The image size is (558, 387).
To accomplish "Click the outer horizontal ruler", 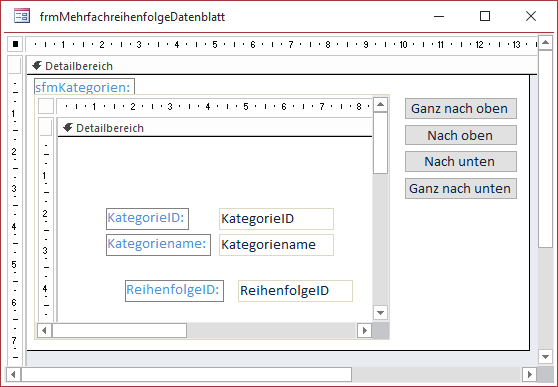I will 281,45.
